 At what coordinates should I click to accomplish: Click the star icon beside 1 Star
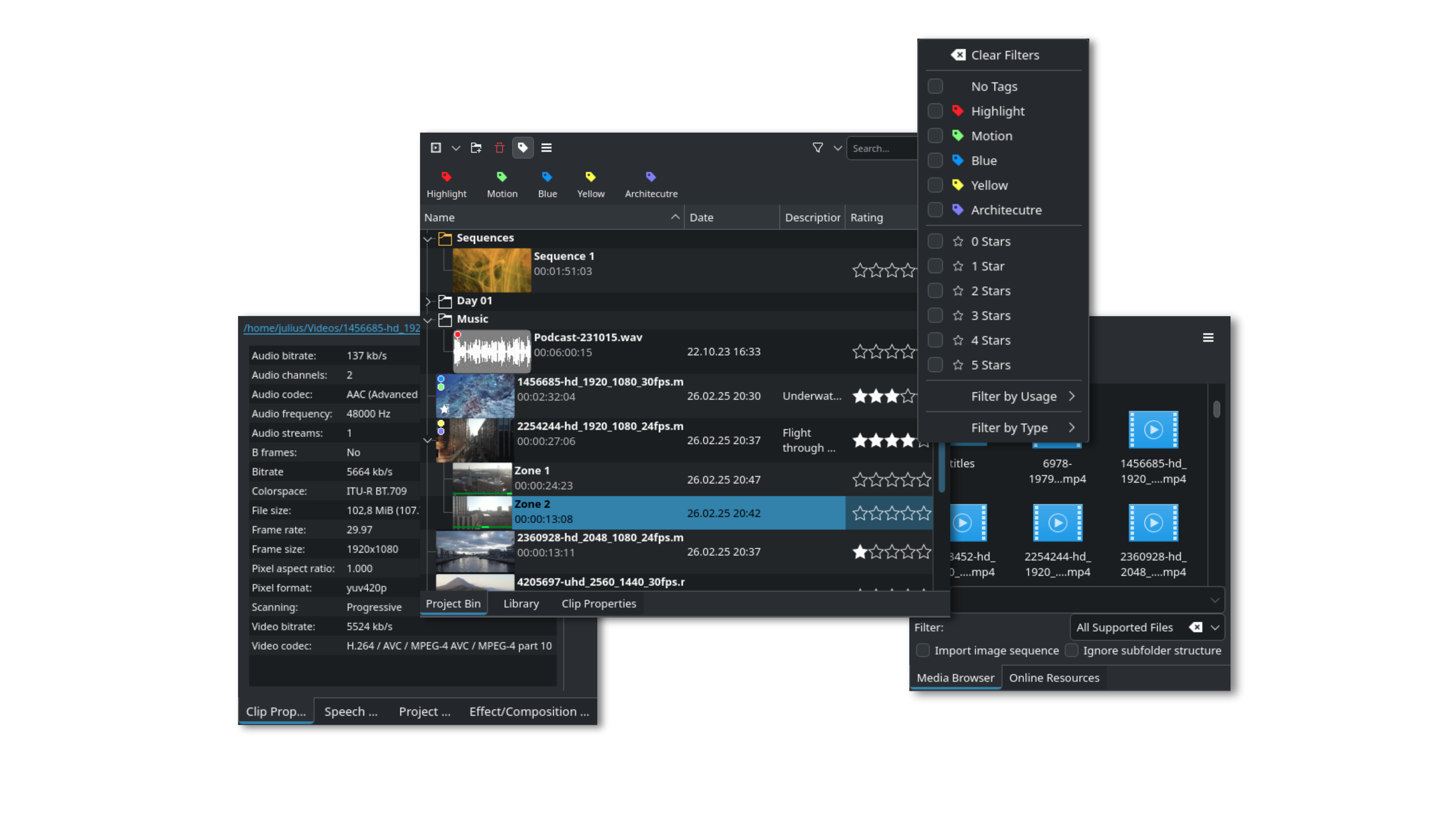[x=958, y=266]
